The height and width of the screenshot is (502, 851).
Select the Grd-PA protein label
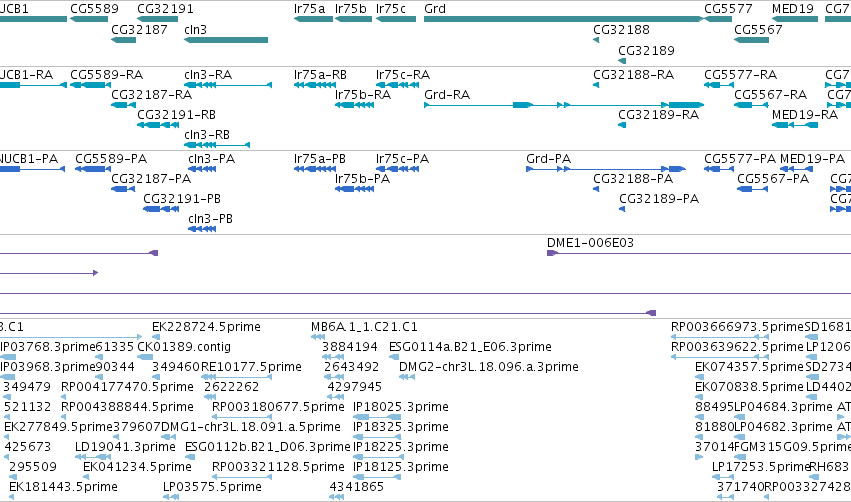549,158
